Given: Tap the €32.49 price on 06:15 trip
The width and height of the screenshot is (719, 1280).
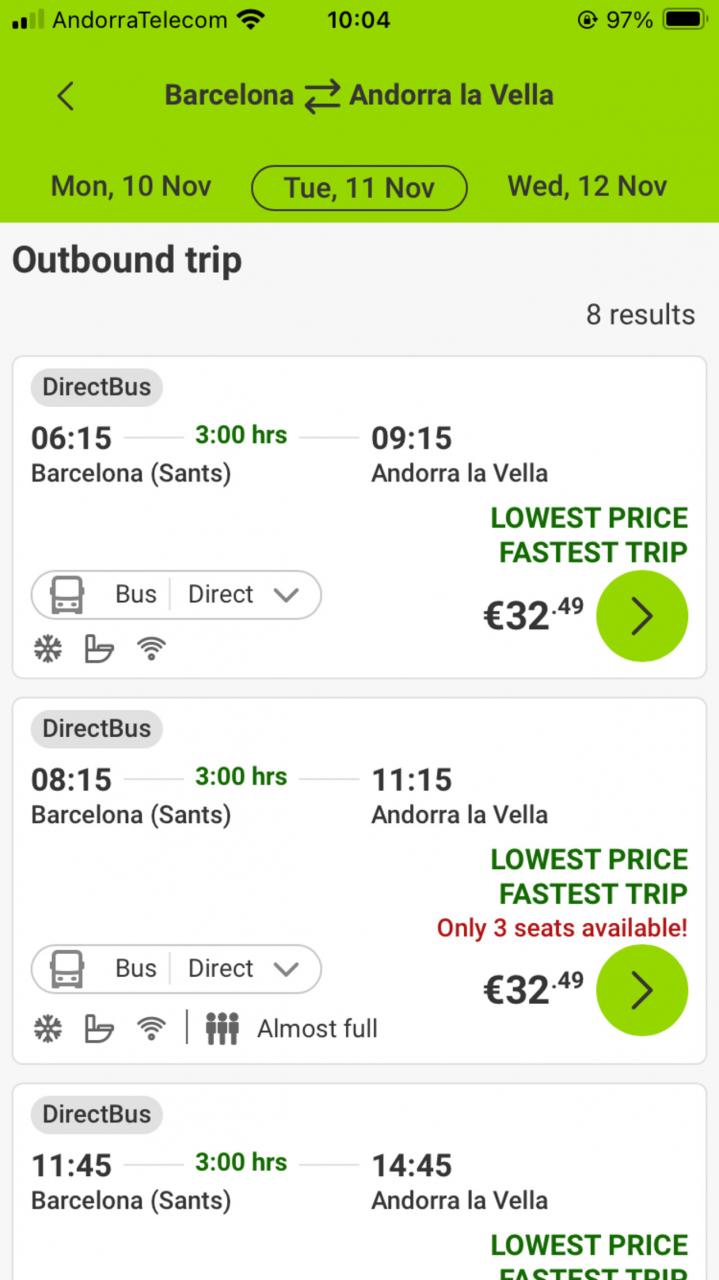Looking at the screenshot, I should tap(533, 616).
